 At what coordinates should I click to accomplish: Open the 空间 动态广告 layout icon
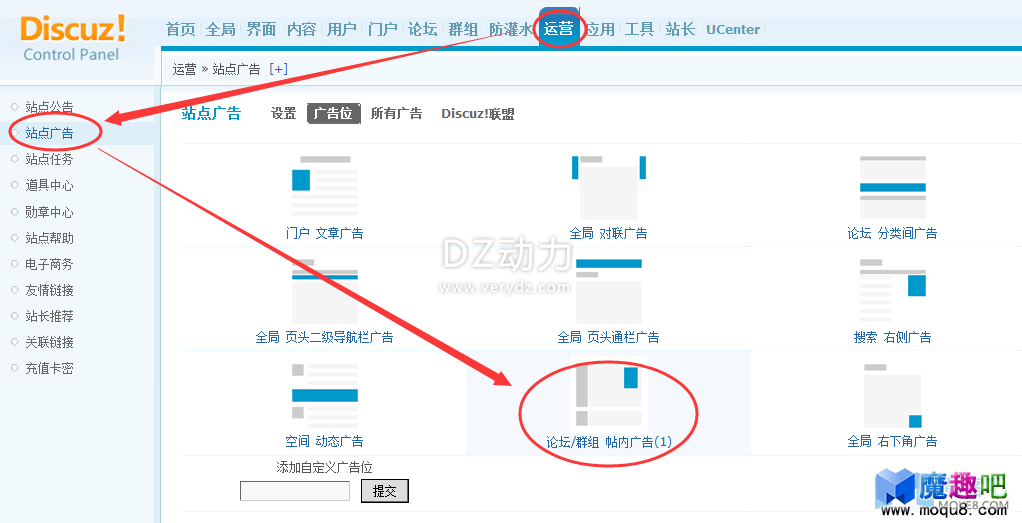[325, 395]
